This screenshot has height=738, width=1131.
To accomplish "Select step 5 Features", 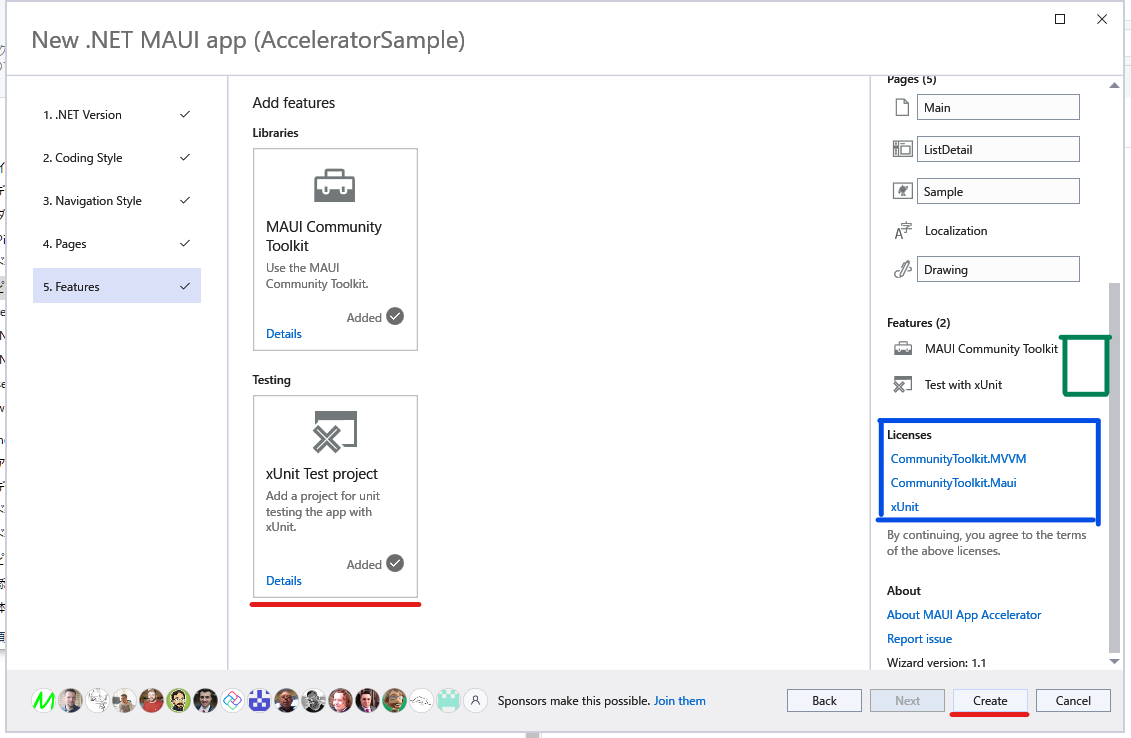I will [117, 286].
